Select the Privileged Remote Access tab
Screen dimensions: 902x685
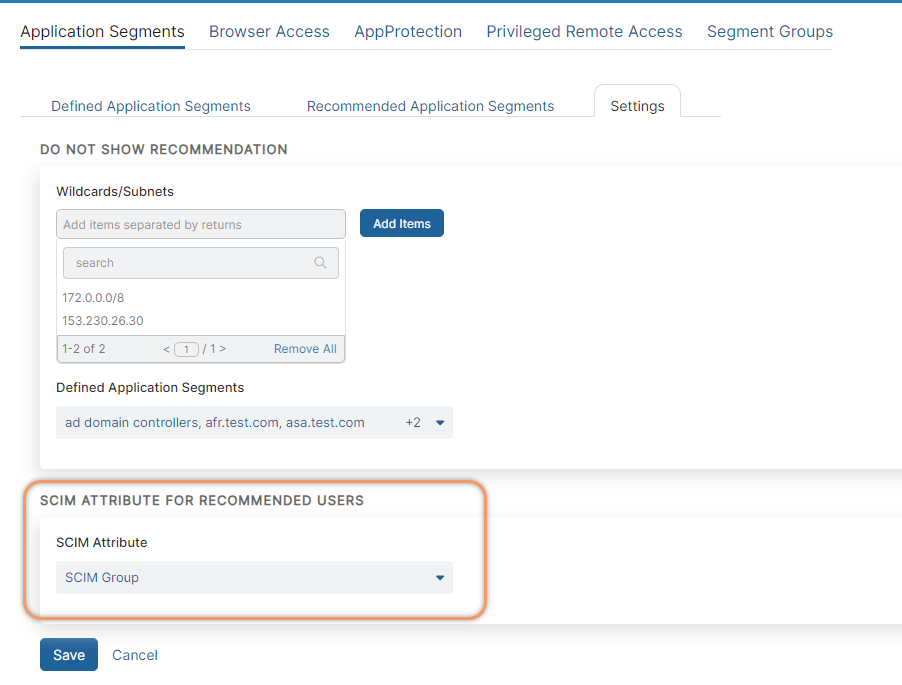(x=584, y=32)
